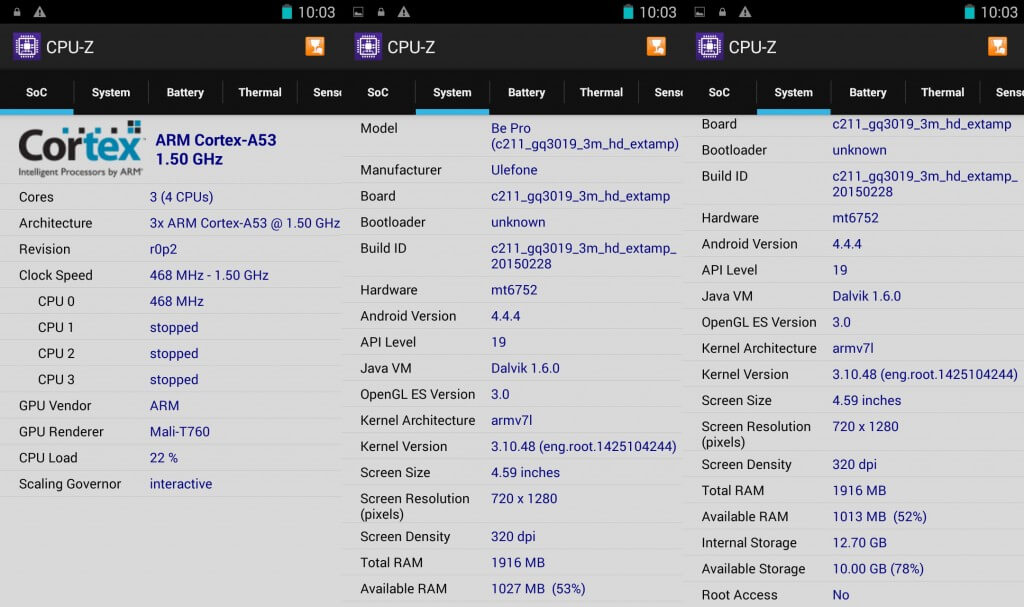Open Thermal tab in middle screenshot
The width and height of the screenshot is (1024, 607).
tap(601, 92)
